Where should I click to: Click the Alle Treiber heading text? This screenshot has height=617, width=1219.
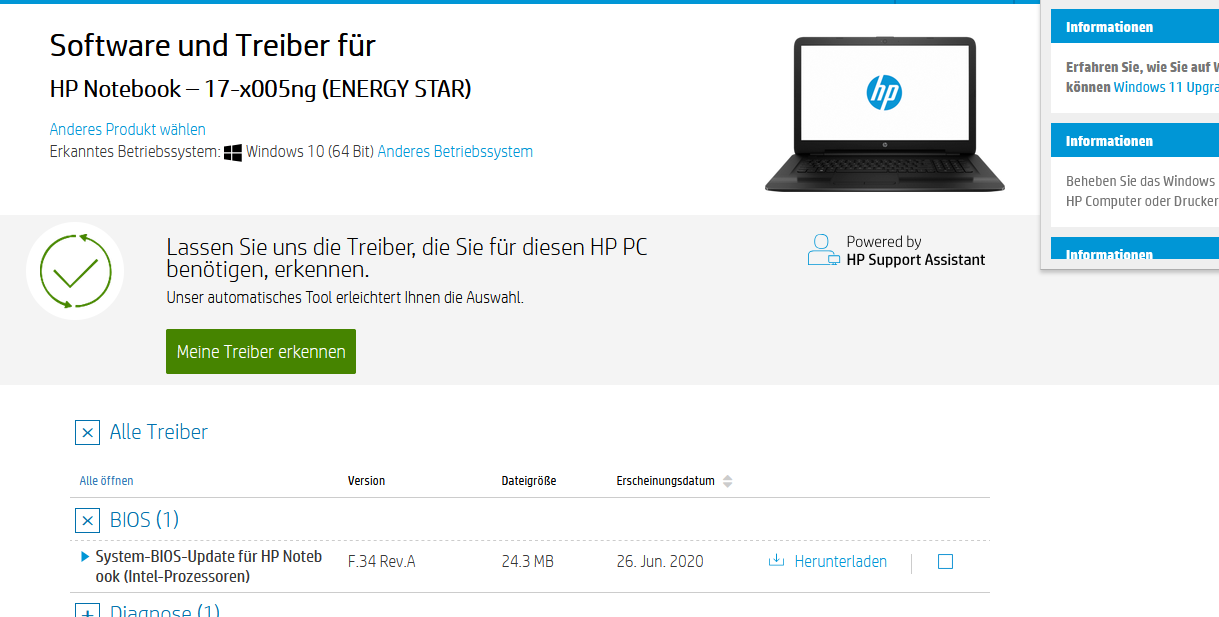click(x=159, y=432)
